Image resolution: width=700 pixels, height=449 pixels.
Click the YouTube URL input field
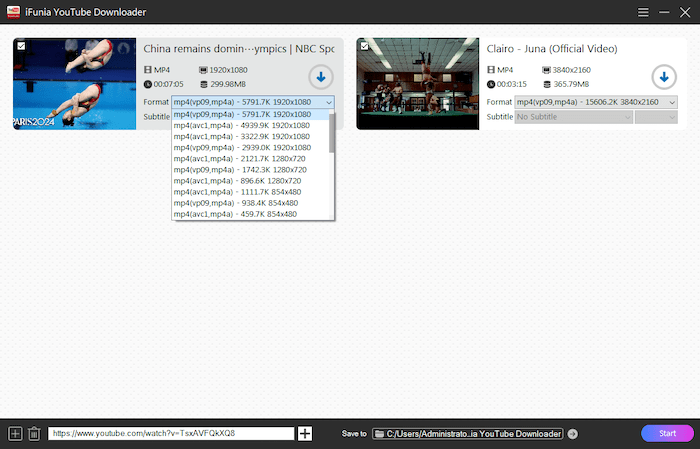171,434
